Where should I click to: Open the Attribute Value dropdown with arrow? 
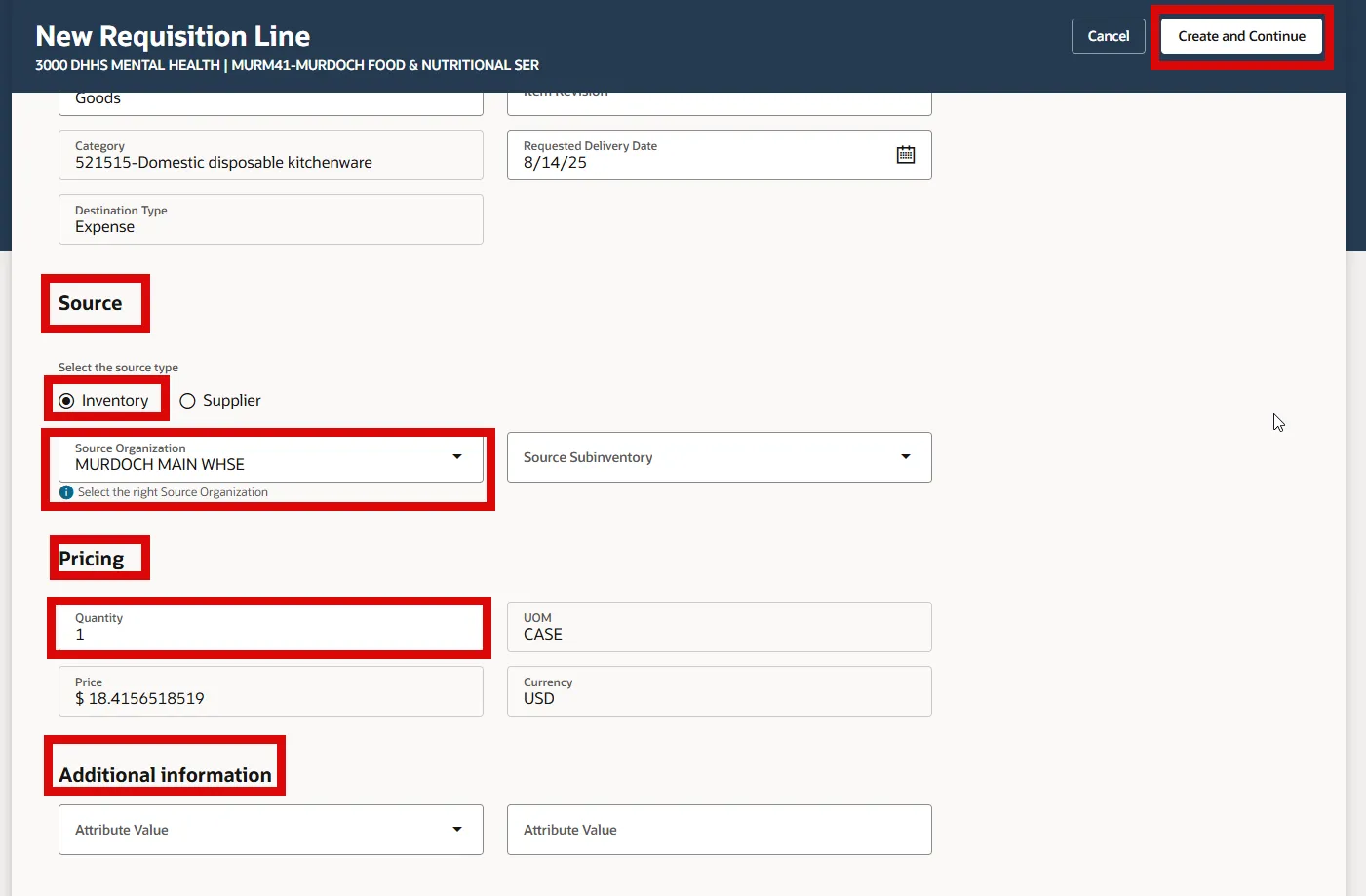point(457,829)
